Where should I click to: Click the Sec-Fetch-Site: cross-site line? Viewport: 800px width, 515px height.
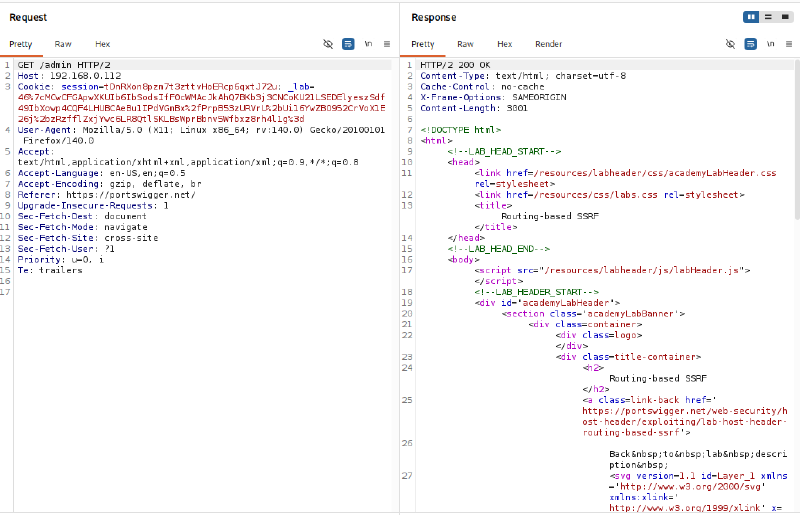tap(88, 237)
